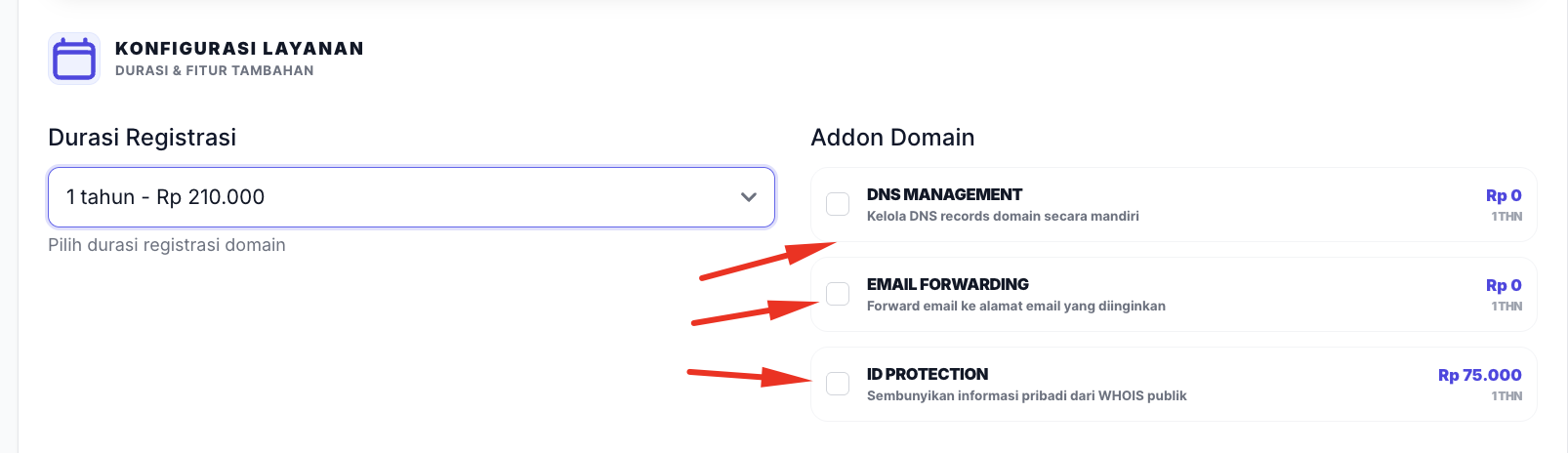Click the EMAIL FORWARDING addon title
Viewport: 1568px width, 453px height.
pos(947,284)
